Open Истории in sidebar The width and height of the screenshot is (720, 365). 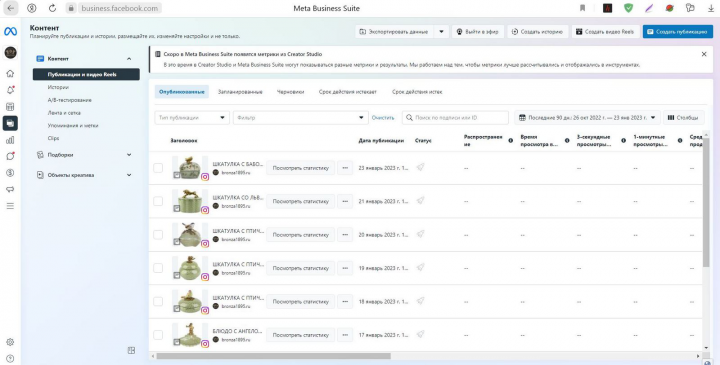pos(58,87)
